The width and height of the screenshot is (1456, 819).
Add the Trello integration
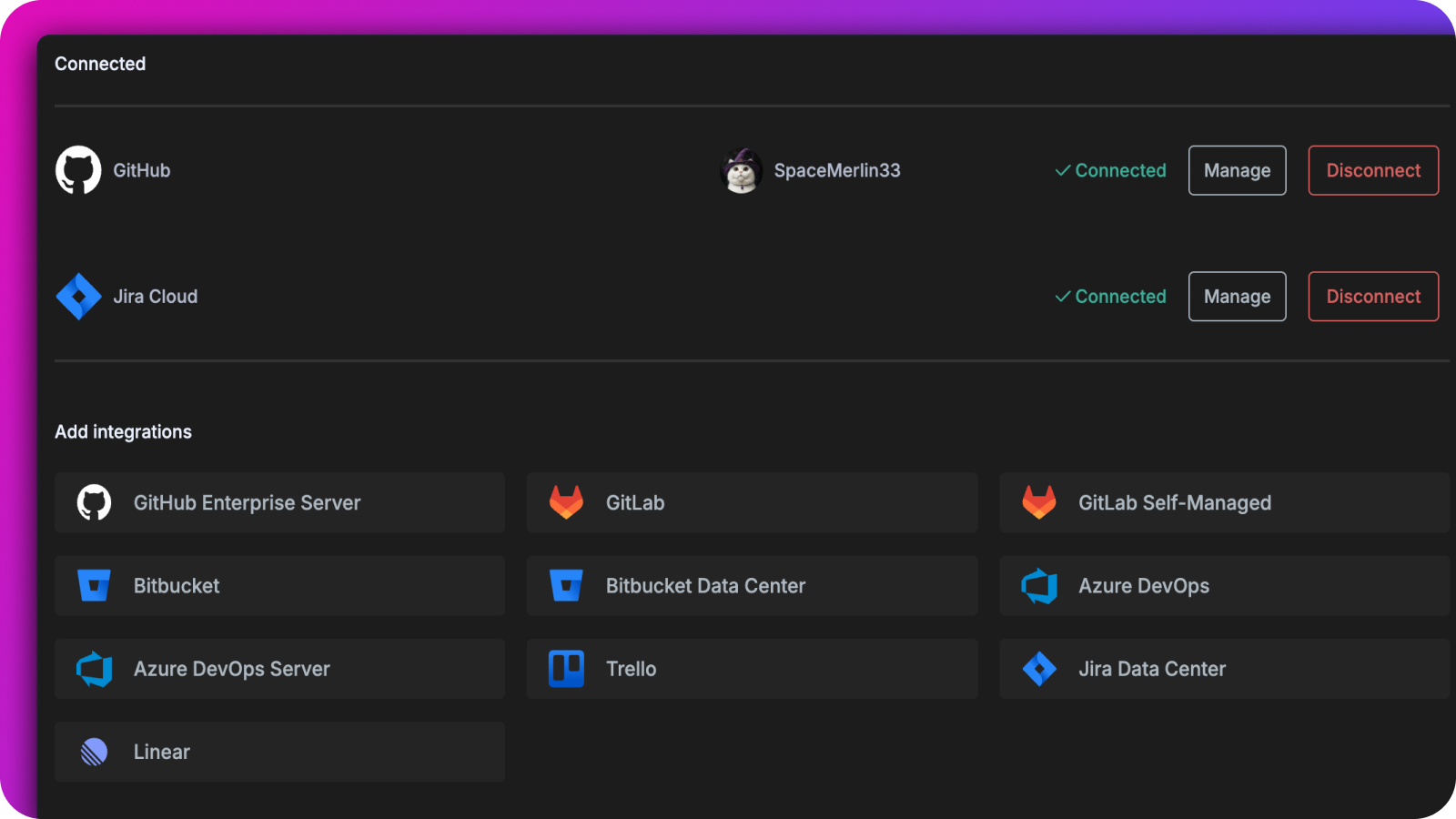(x=752, y=669)
